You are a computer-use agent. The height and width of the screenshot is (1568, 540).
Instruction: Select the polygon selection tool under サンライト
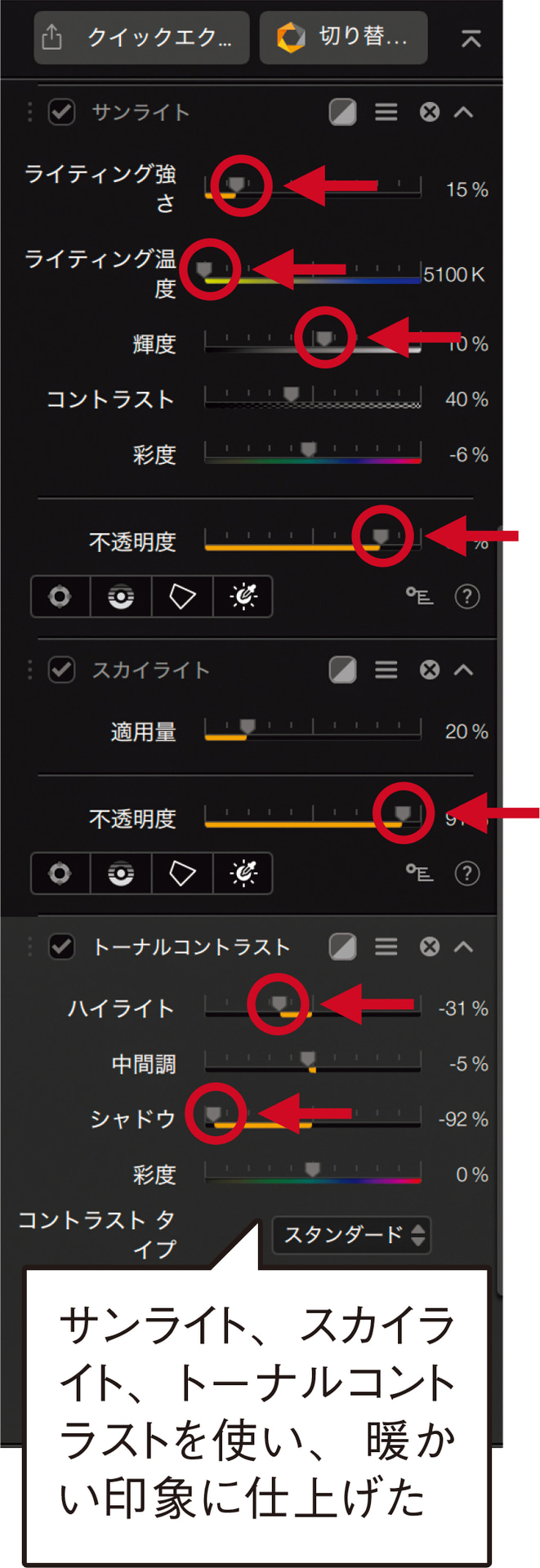pos(181,597)
